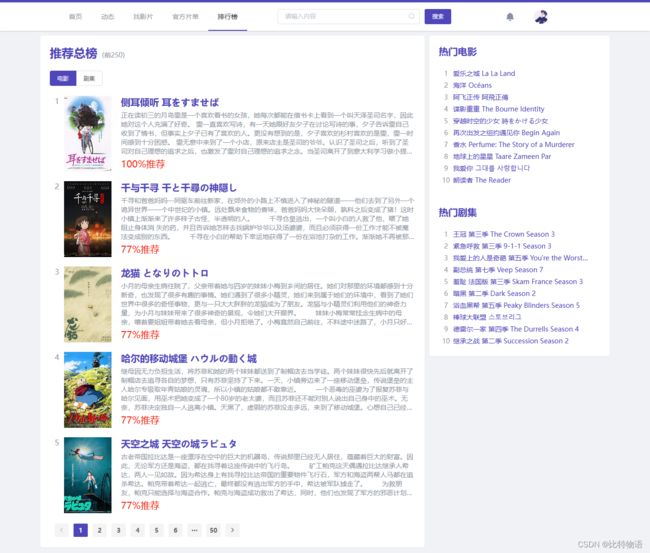Select the 排行榜 navigation tab
This screenshot has width=650, height=553.
point(228,17)
